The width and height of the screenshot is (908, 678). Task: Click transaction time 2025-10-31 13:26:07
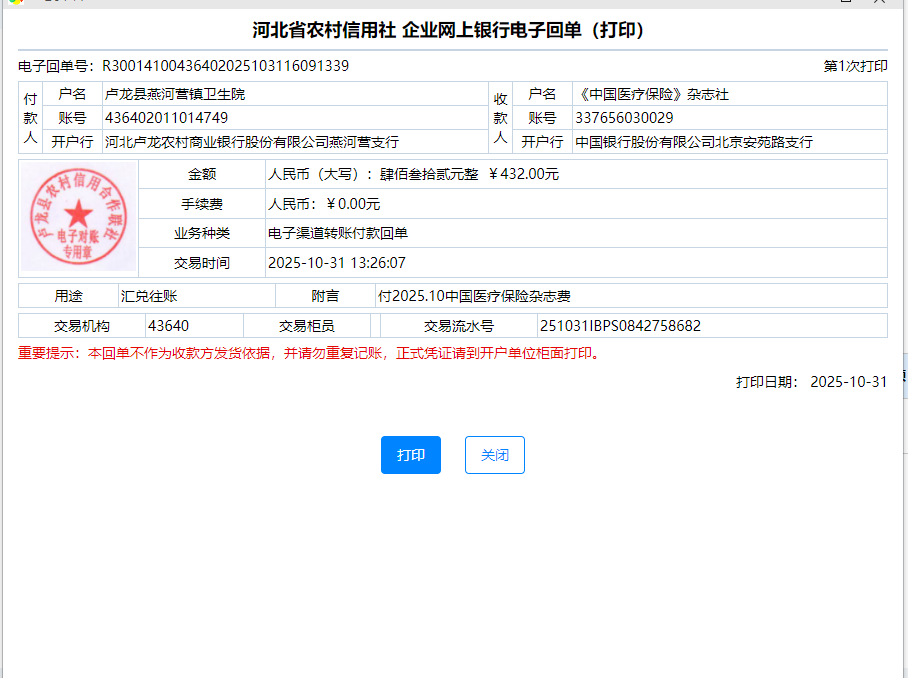(336, 263)
